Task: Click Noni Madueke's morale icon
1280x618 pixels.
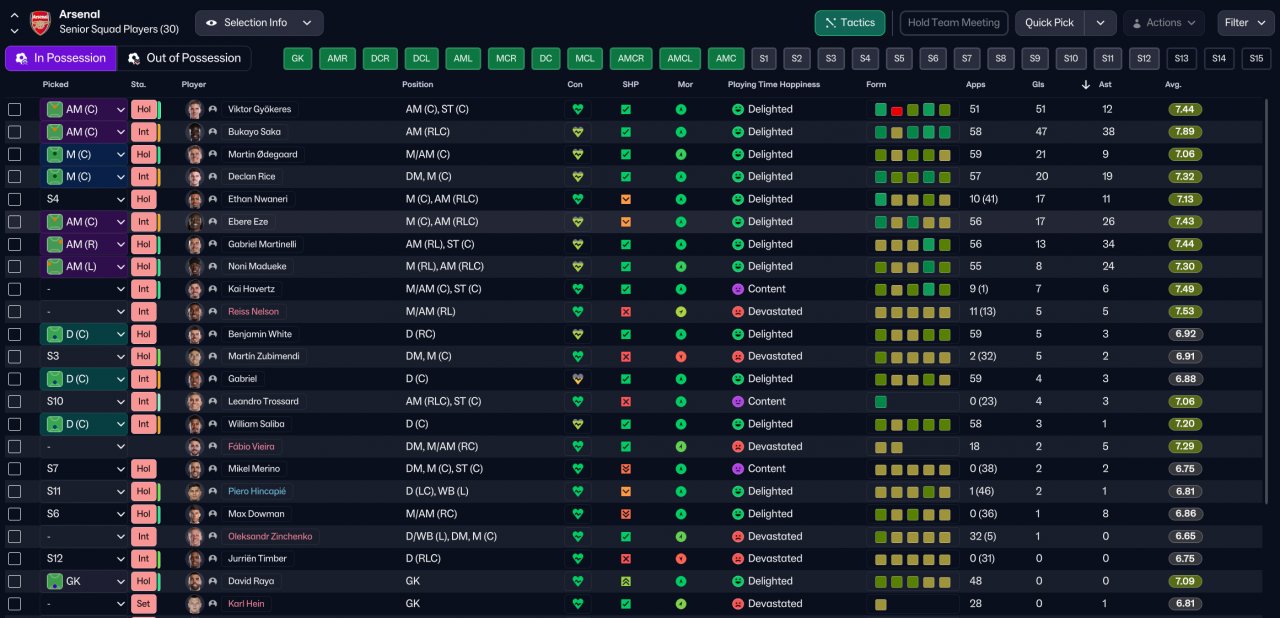Action: [x=681, y=267]
